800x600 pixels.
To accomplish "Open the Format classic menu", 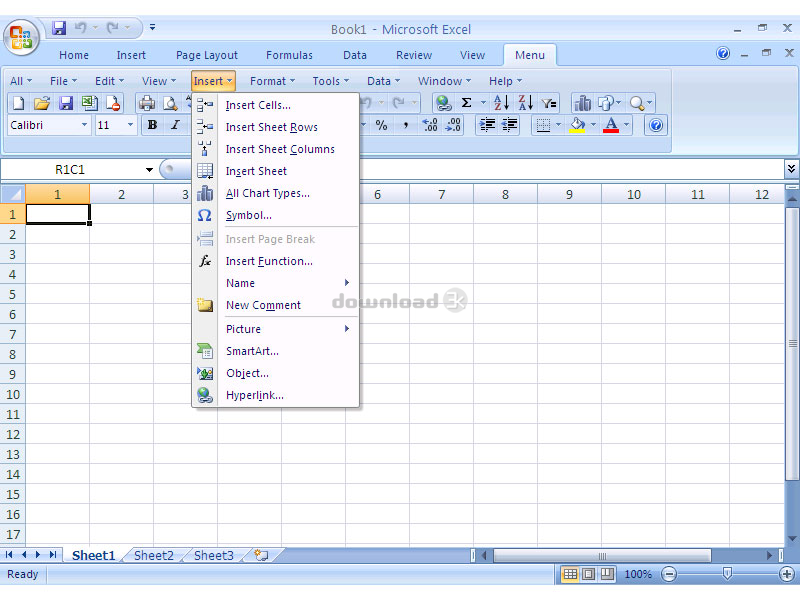I will [272, 81].
